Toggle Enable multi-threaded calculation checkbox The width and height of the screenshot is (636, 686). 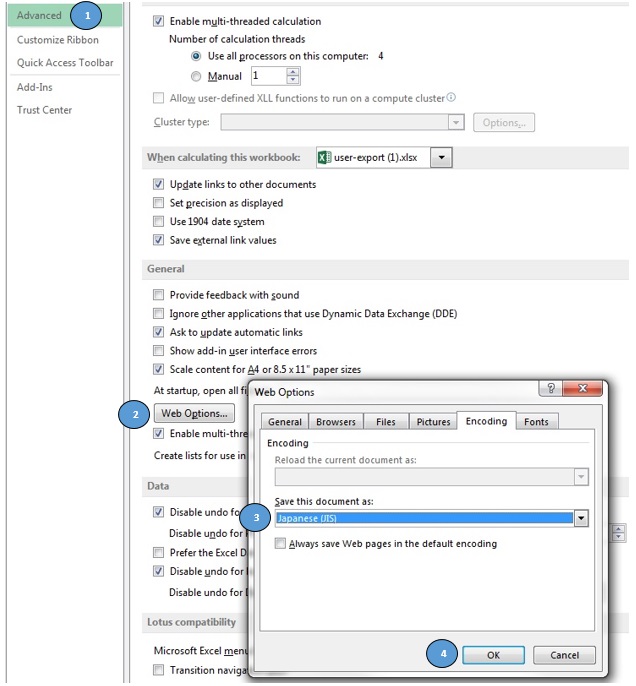click(x=158, y=21)
